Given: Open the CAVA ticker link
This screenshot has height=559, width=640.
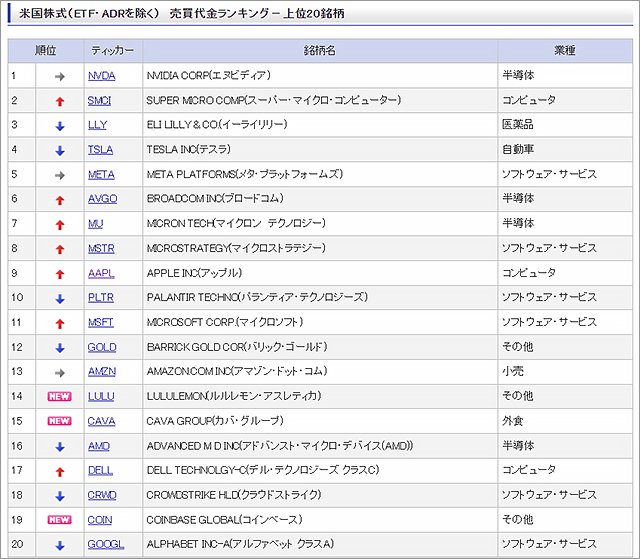Looking at the screenshot, I should [101, 421].
